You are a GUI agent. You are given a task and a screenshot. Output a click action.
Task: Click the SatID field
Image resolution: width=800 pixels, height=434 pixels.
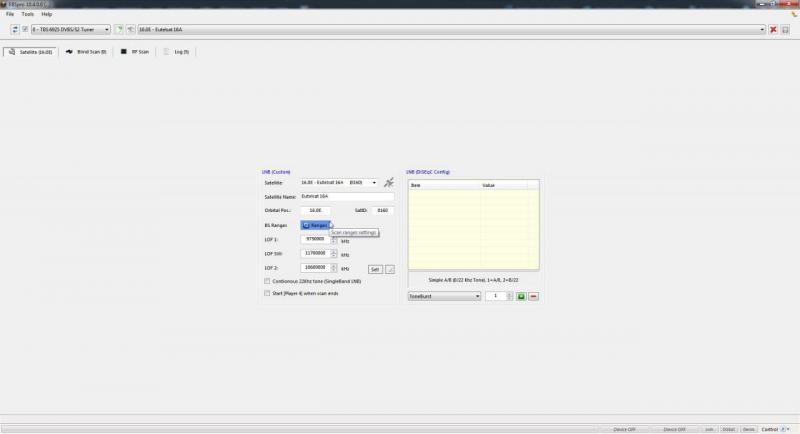point(383,211)
